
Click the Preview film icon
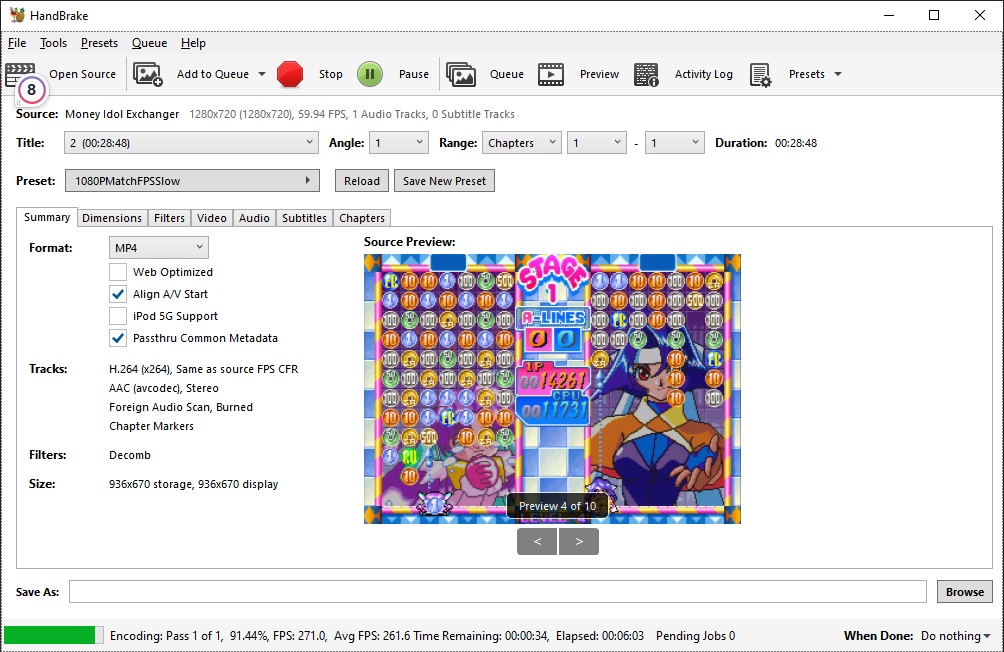[x=551, y=74]
